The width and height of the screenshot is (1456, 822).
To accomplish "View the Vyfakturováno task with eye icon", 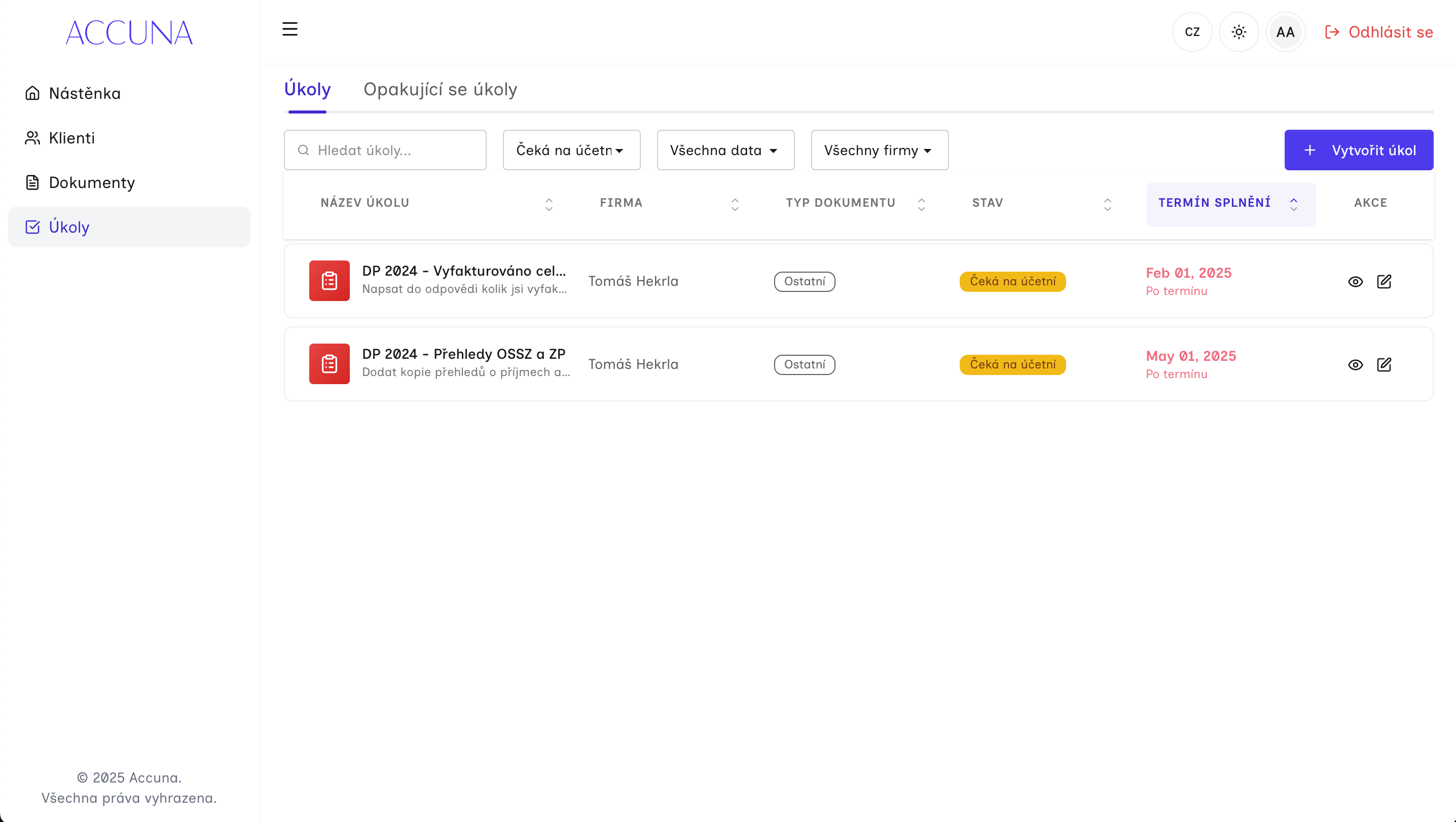I will coord(1355,281).
